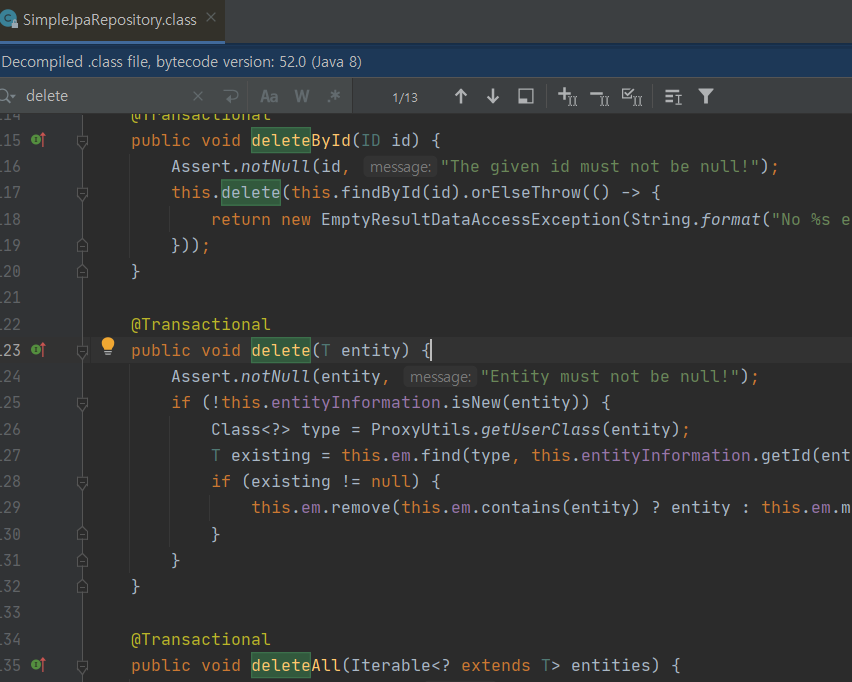This screenshot has width=852, height=682.
Task: Click the EmptyResultDataAccessException class name
Action: pyautogui.click(x=471, y=220)
